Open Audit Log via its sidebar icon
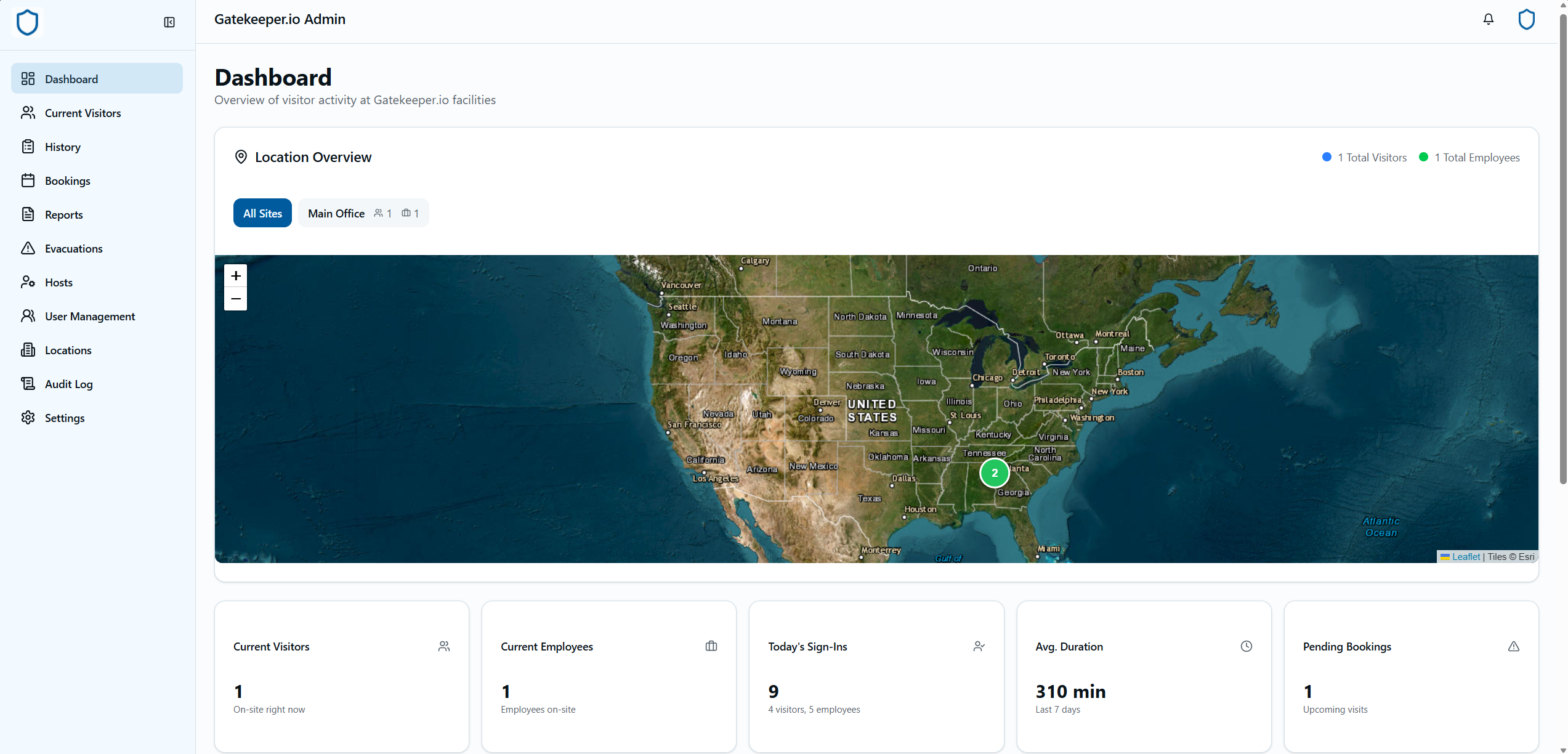This screenshot has height=754, width=1568. 28,383
